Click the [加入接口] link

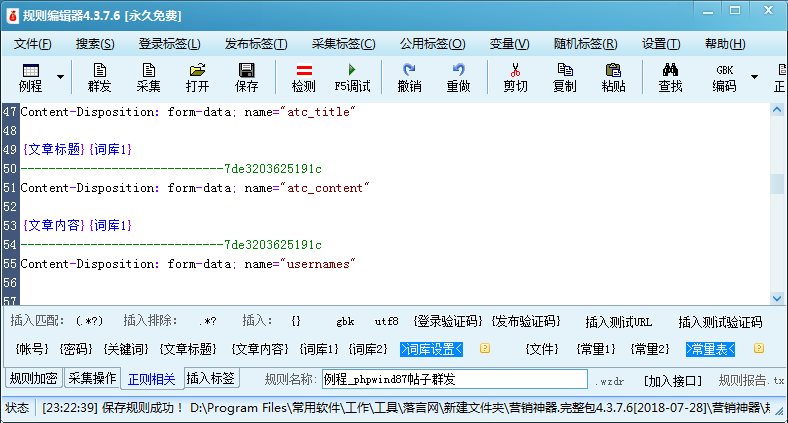click(672, 381)
